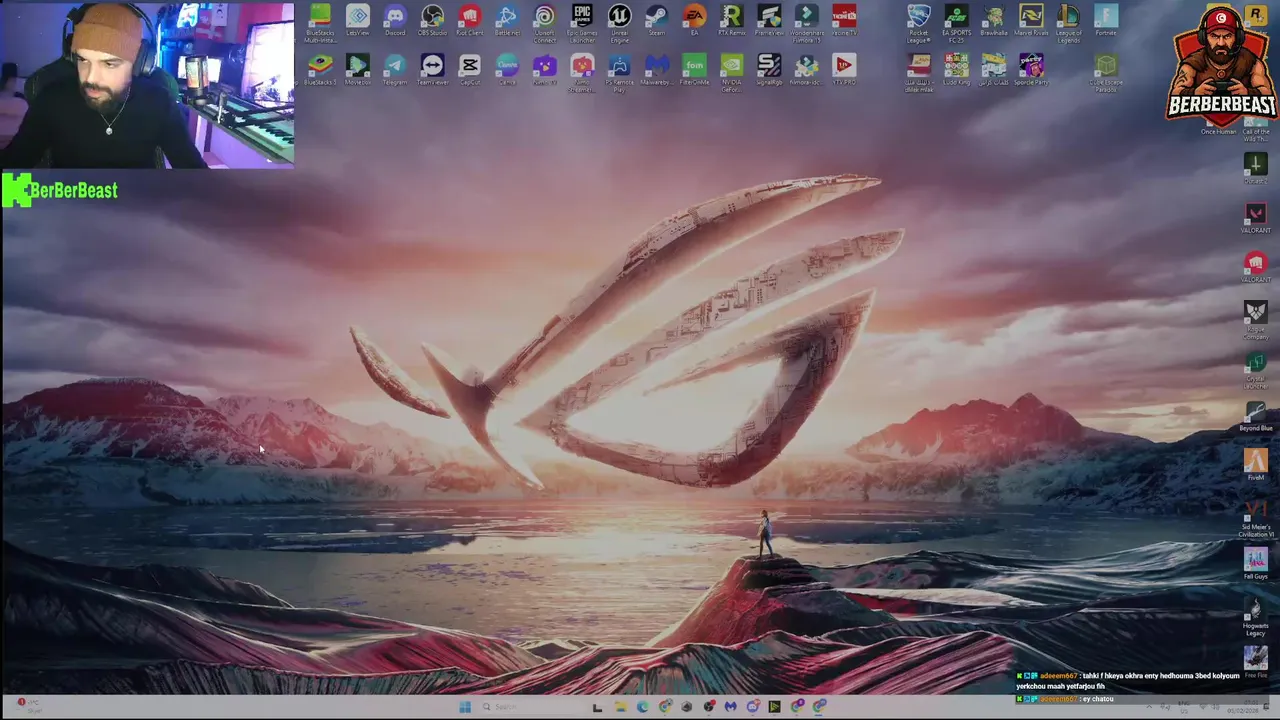The height and width of the screenshot is (720, 1280).
Task: Open Windows Start menu button
Action: click(x=465, y=707)
